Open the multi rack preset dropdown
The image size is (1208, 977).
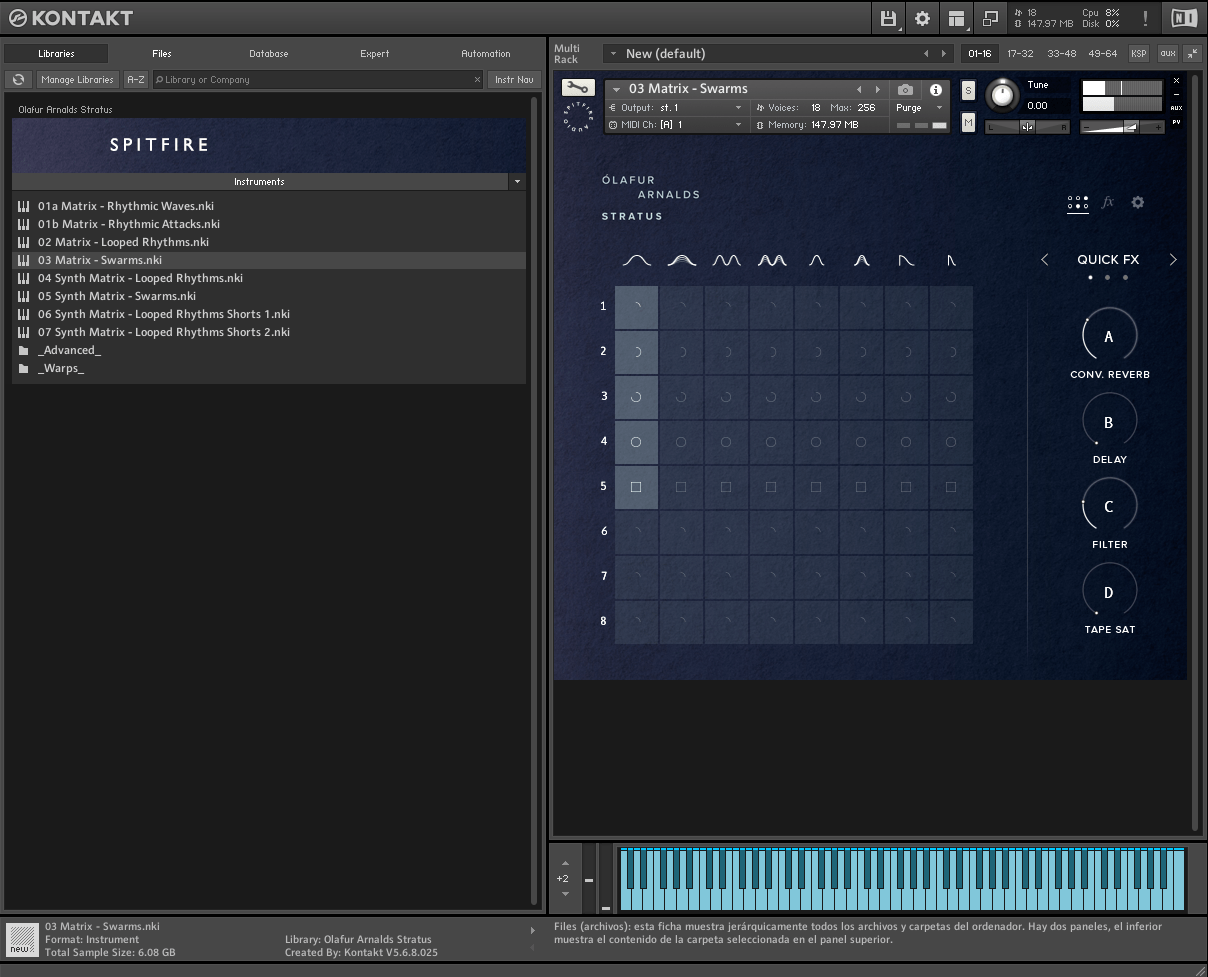[612, 54]
